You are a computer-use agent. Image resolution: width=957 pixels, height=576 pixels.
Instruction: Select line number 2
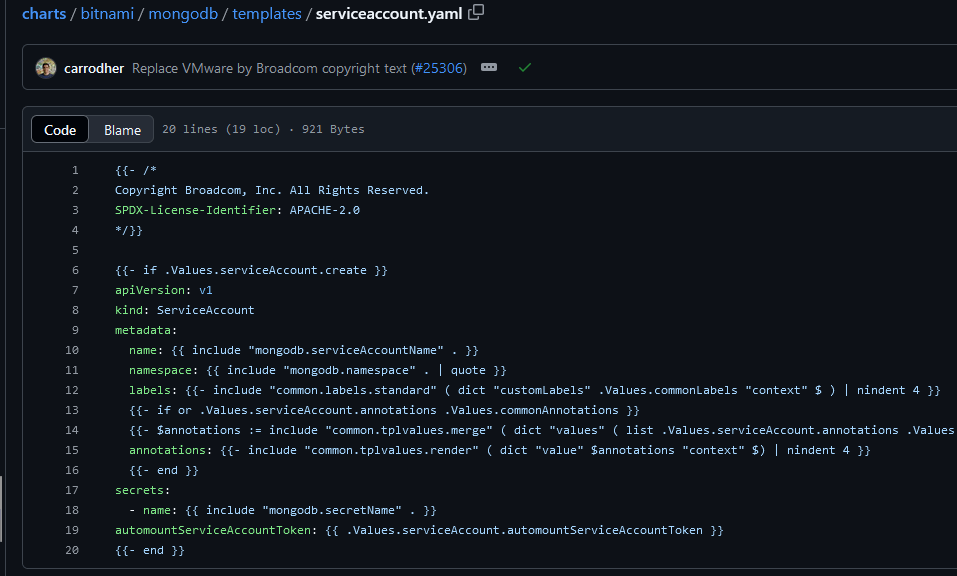tap(75, 190)
